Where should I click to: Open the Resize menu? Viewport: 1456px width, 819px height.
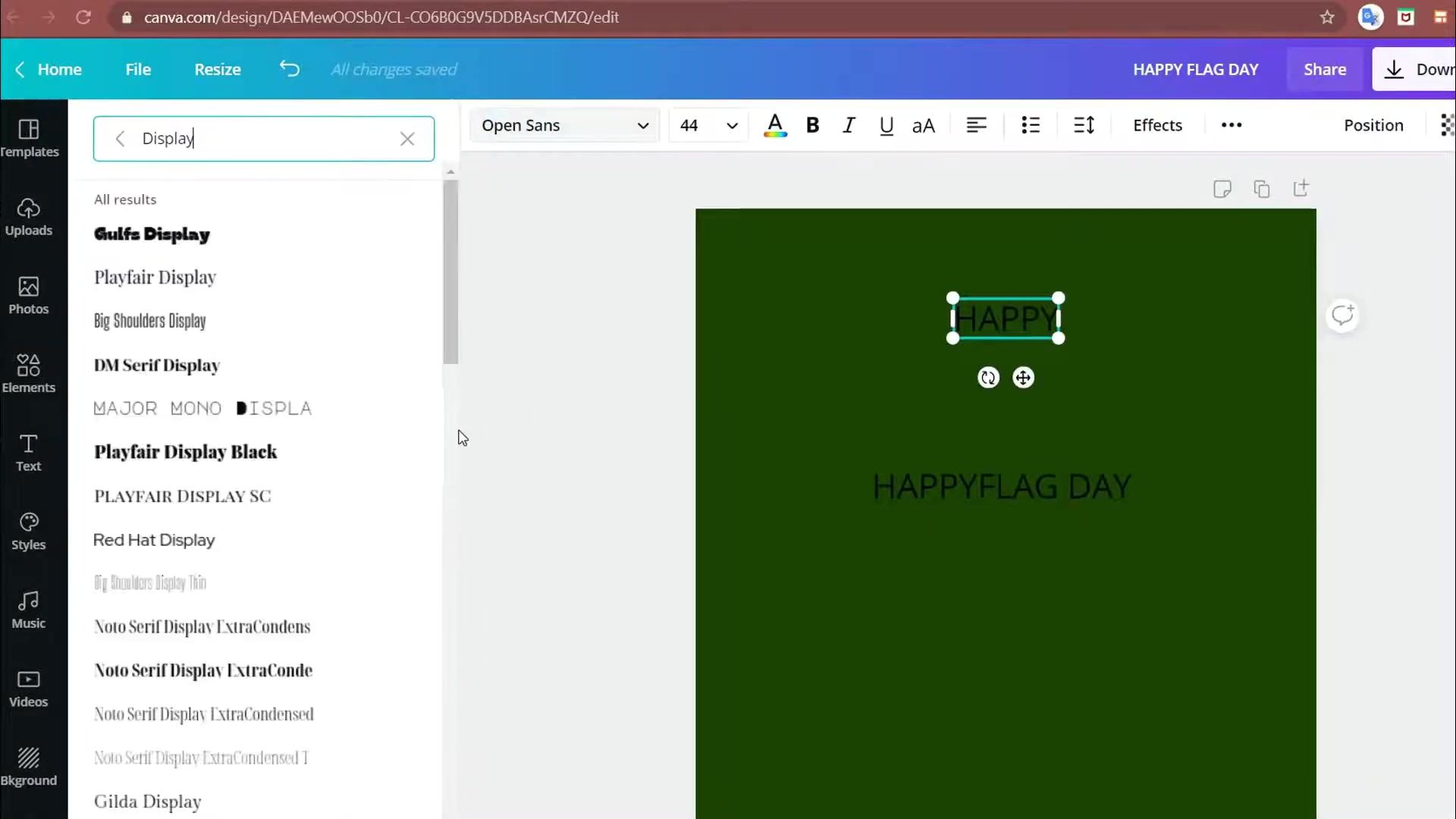tap(218, 69)
